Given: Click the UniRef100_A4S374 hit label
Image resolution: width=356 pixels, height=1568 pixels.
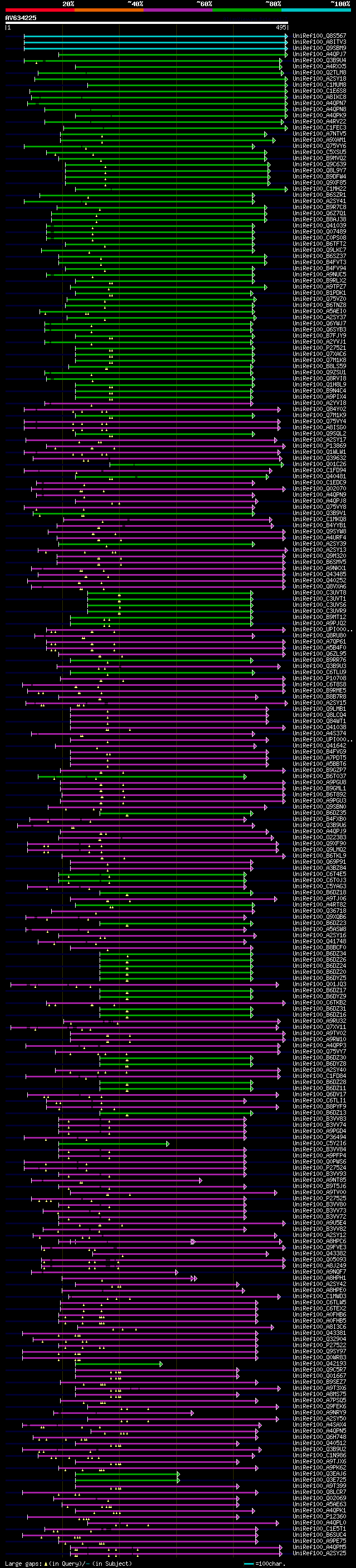Looking at the screenshot, I should tap(319, 733).
